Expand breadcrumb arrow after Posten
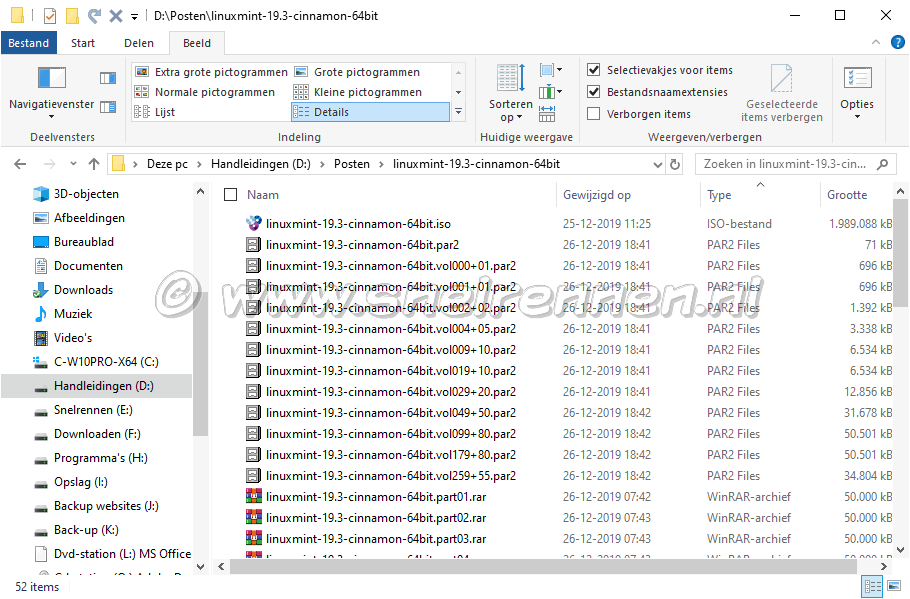910x599 pixels. (381, 164)
